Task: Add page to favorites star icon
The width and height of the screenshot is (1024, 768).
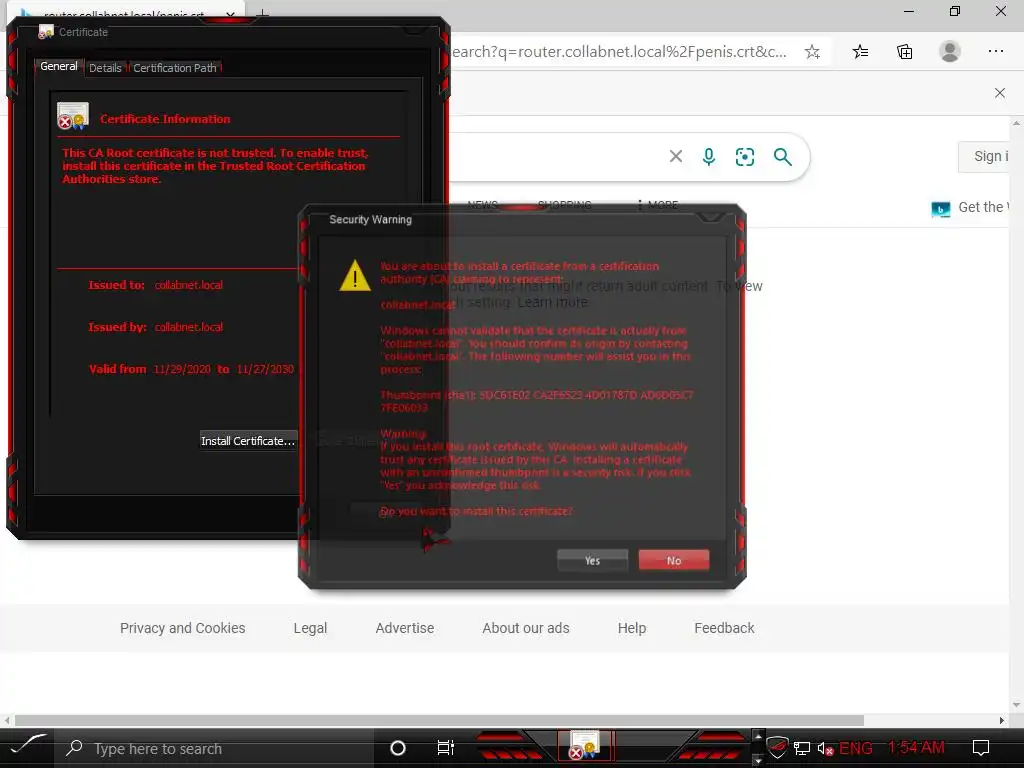Action: pos(812,52)
